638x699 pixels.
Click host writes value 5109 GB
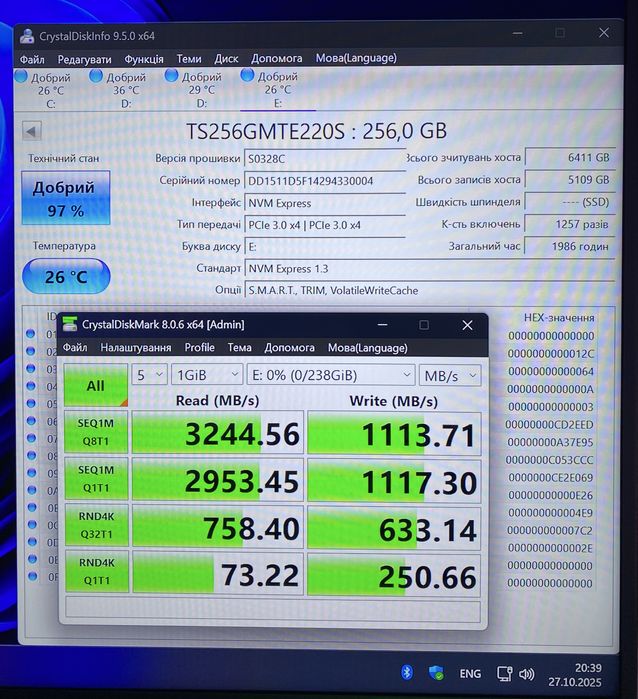pyautogui.click(x=570, y=180)
